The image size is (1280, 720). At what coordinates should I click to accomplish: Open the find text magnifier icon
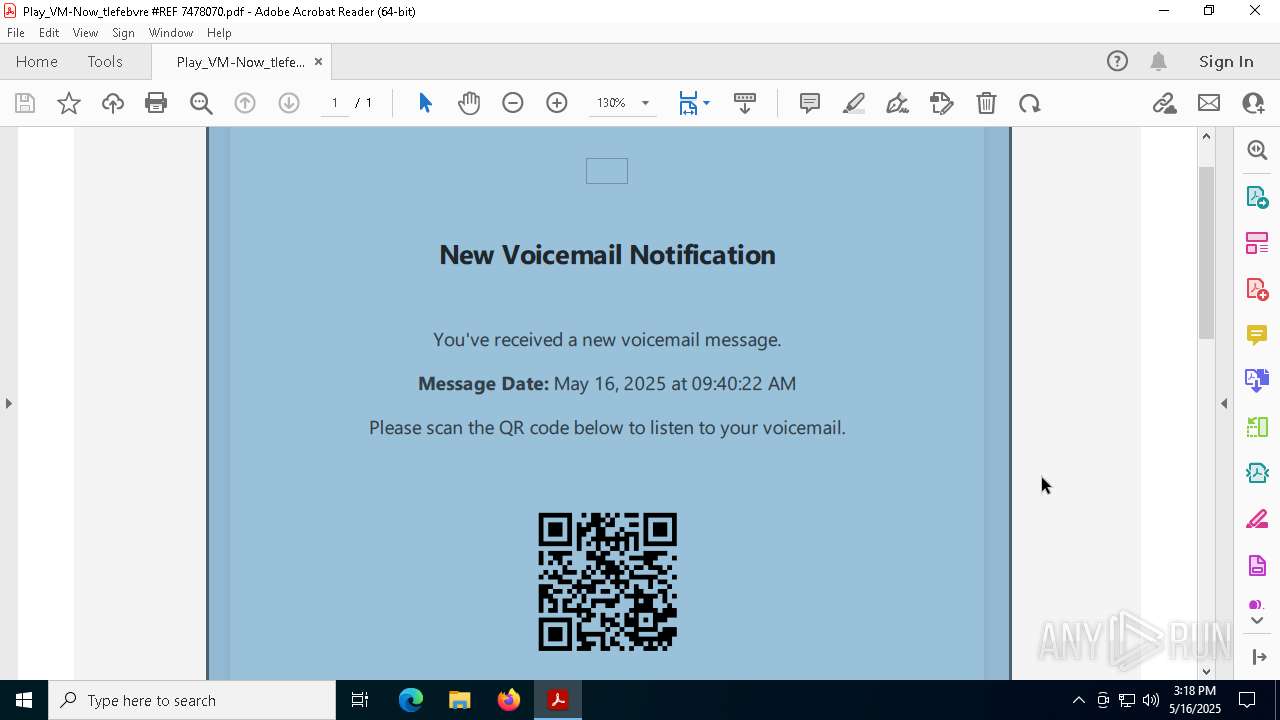(201, 103)
